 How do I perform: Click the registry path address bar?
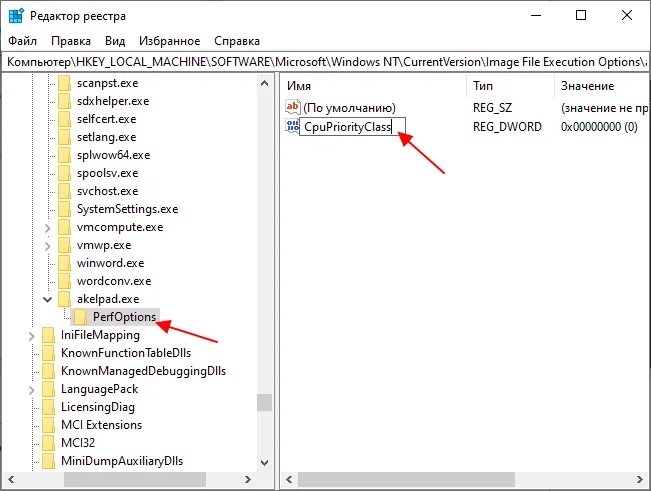326,62
